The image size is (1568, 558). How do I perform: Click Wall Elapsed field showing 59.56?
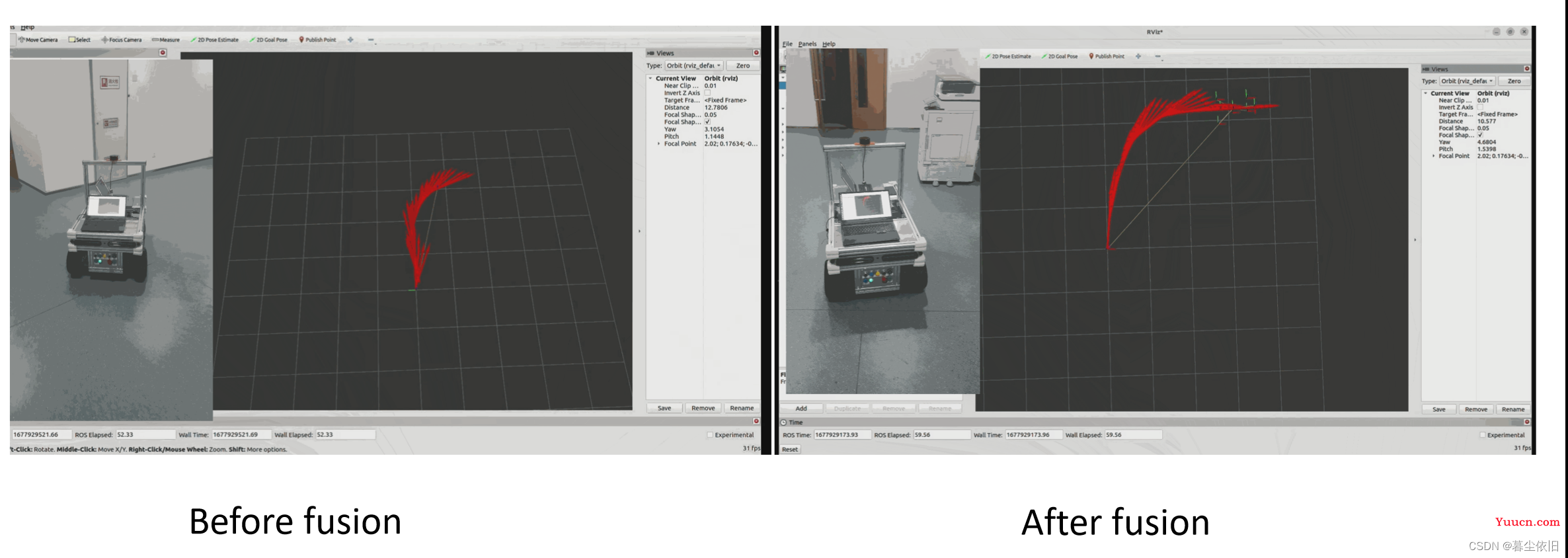(1133, 434)
